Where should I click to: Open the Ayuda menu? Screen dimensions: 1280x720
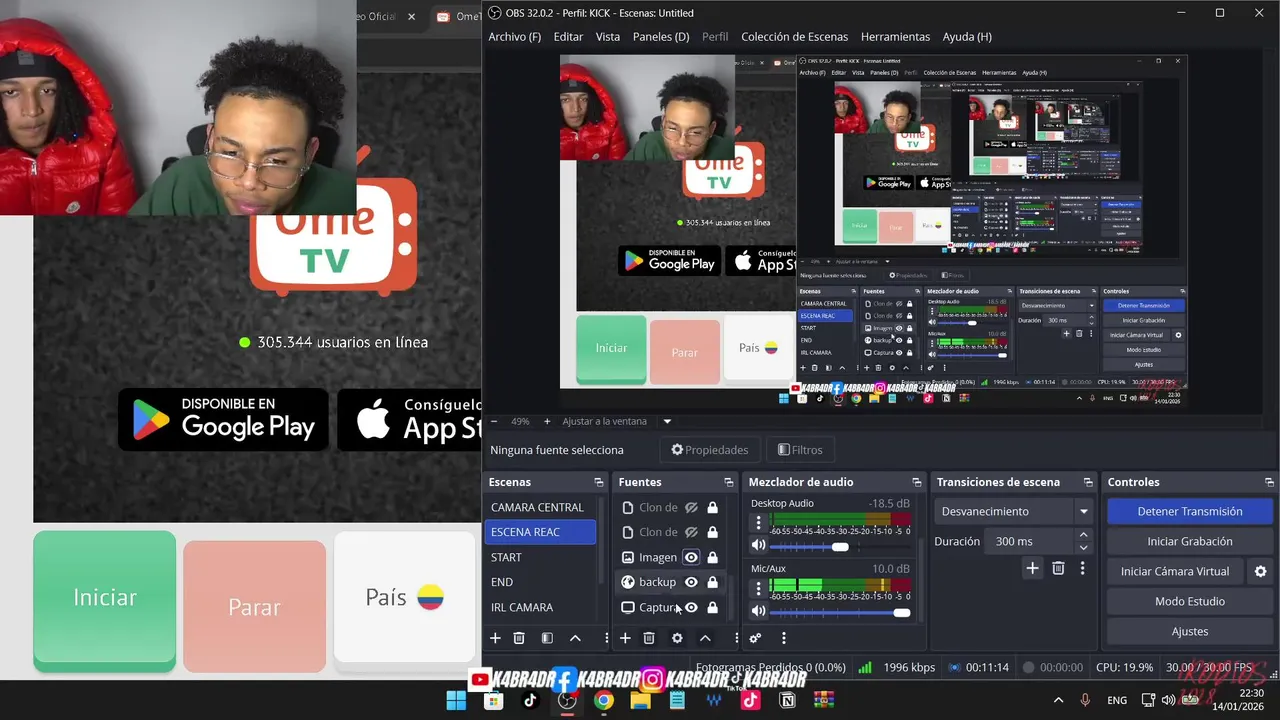tap(967, 36)
